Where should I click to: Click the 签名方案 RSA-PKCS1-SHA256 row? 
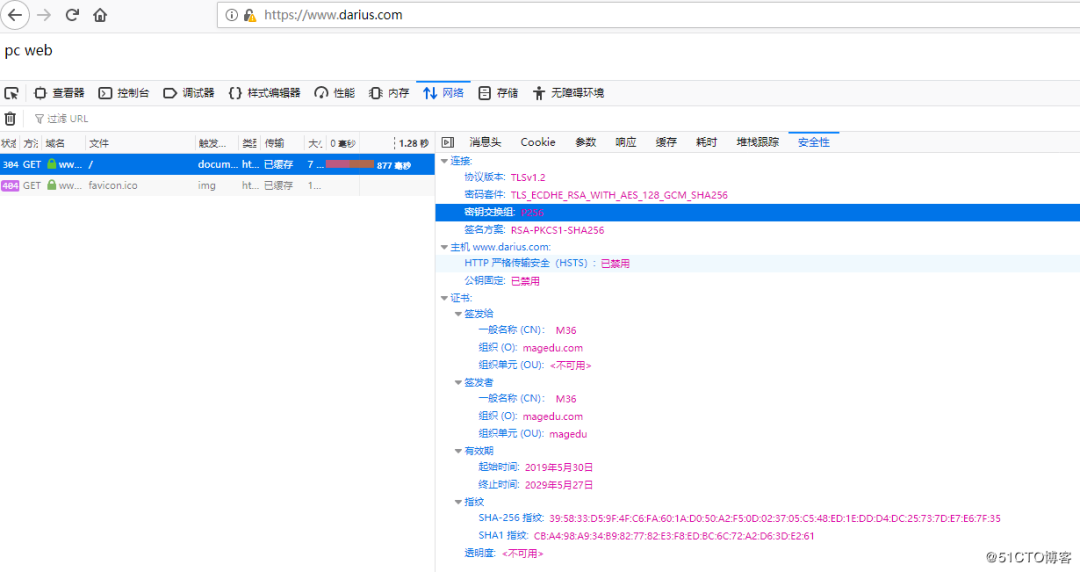pos(758,230)
